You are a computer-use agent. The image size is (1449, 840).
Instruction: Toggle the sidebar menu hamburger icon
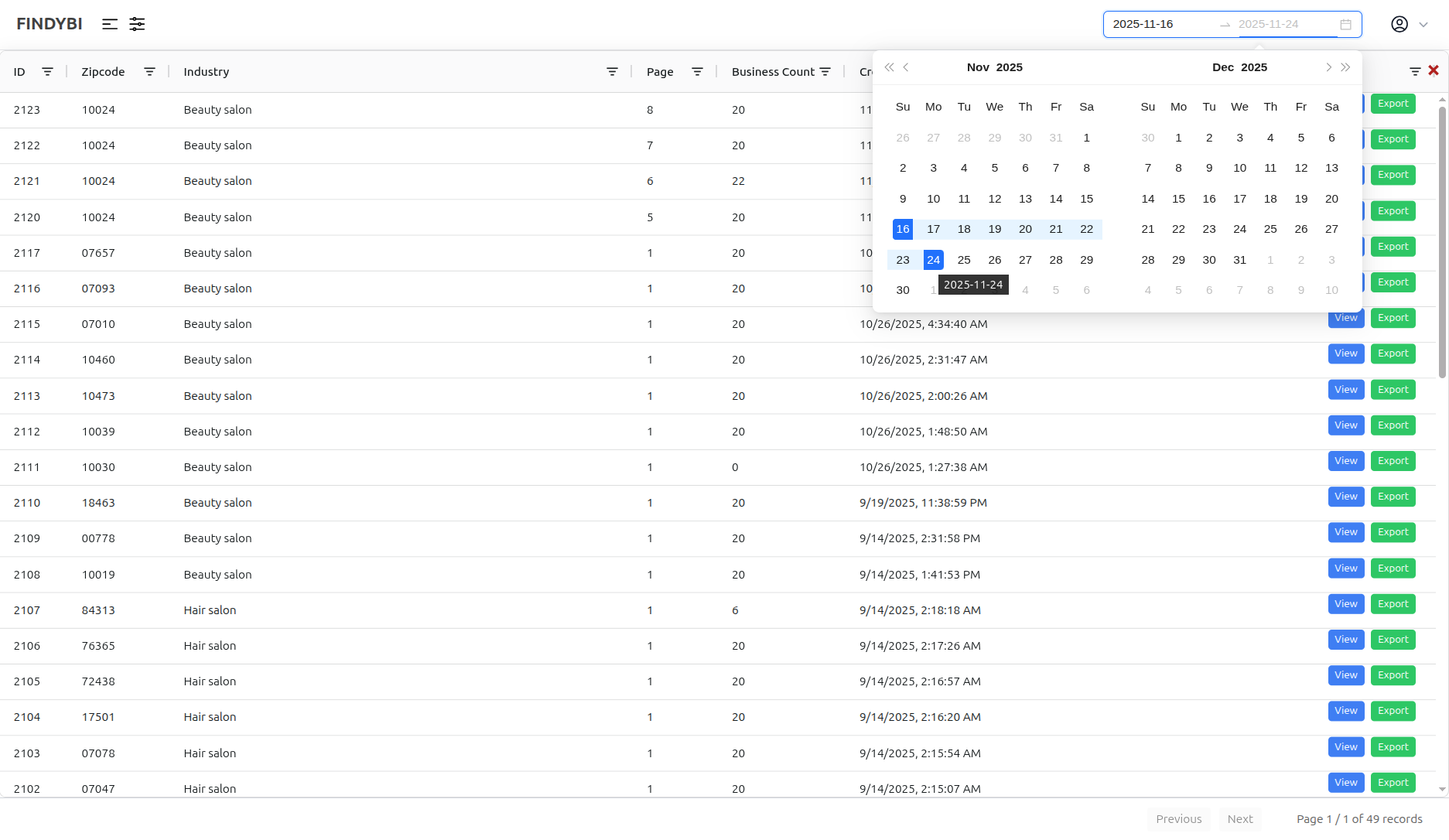pos(110,24)
